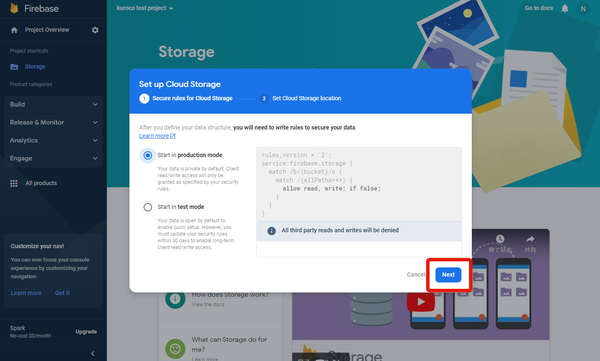This screenshot has width=600, height=361.
Task: Click inside the security rules code box
Action: (359, 184)
